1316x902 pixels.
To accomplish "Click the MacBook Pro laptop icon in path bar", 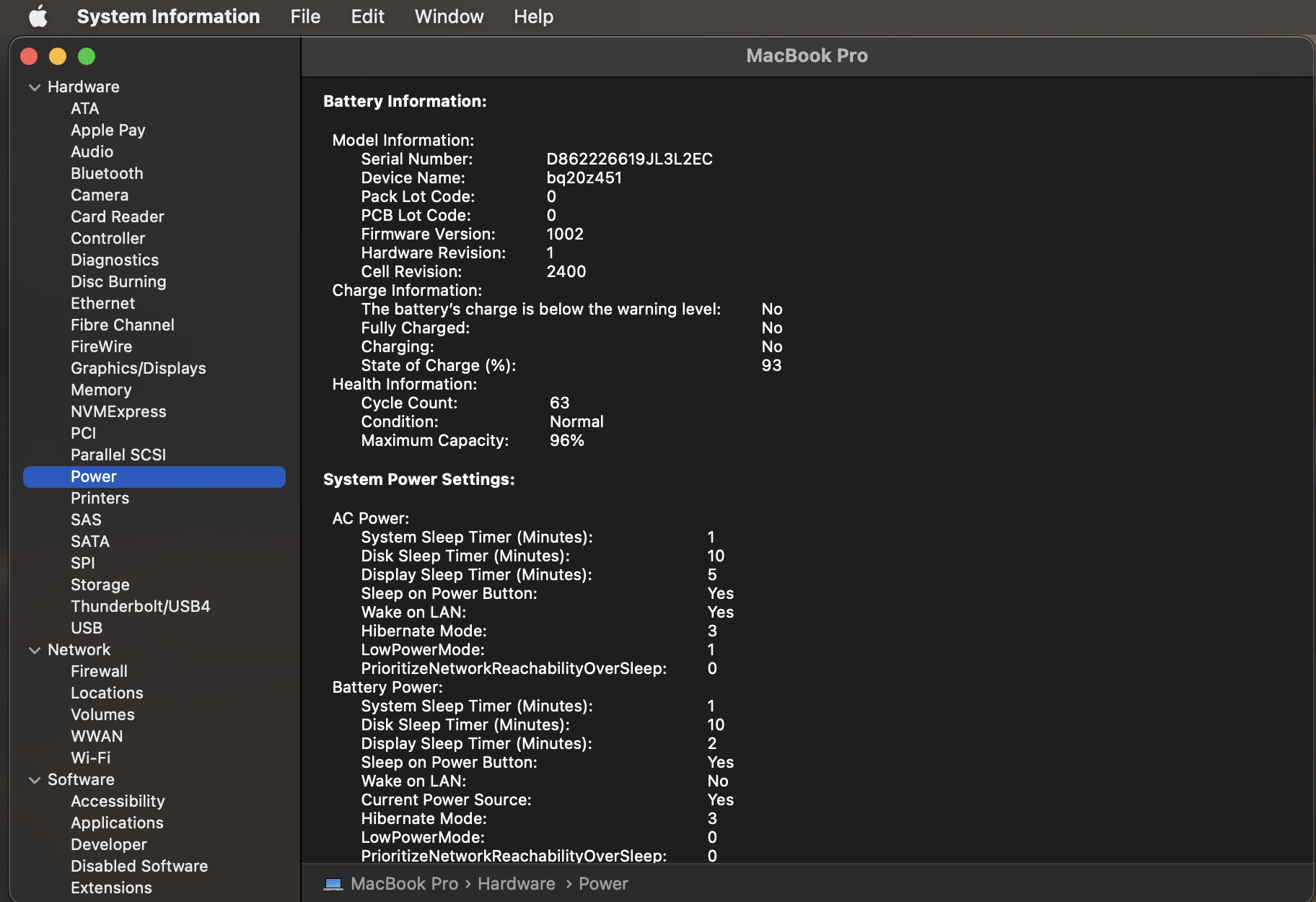I will click(333, 884).
